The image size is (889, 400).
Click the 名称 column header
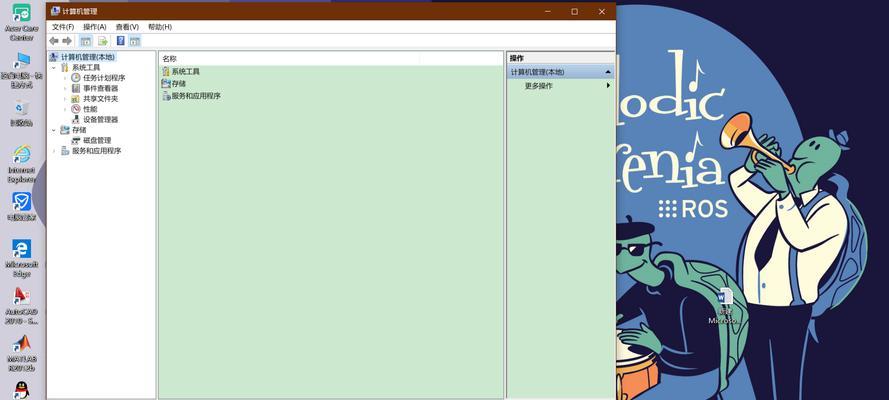pyautogui.click(x=290, y=58)
